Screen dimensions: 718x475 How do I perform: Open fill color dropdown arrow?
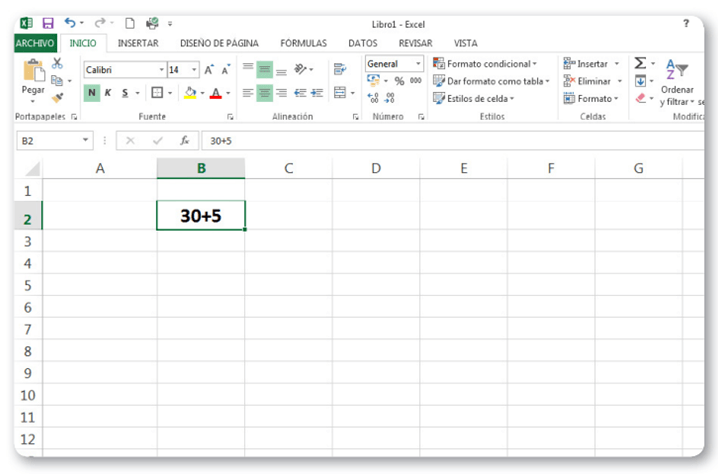click(202, 93)
